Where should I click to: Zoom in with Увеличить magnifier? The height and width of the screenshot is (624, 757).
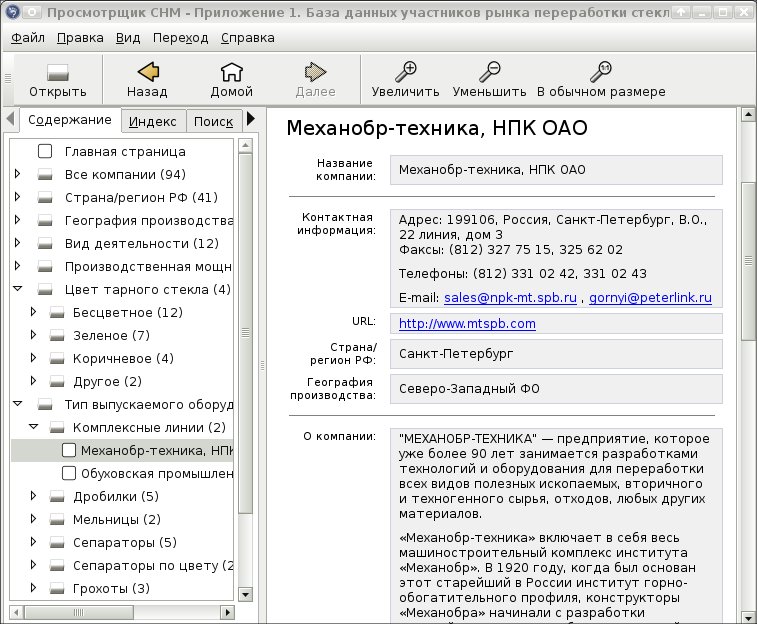click(x=406, y=71)
